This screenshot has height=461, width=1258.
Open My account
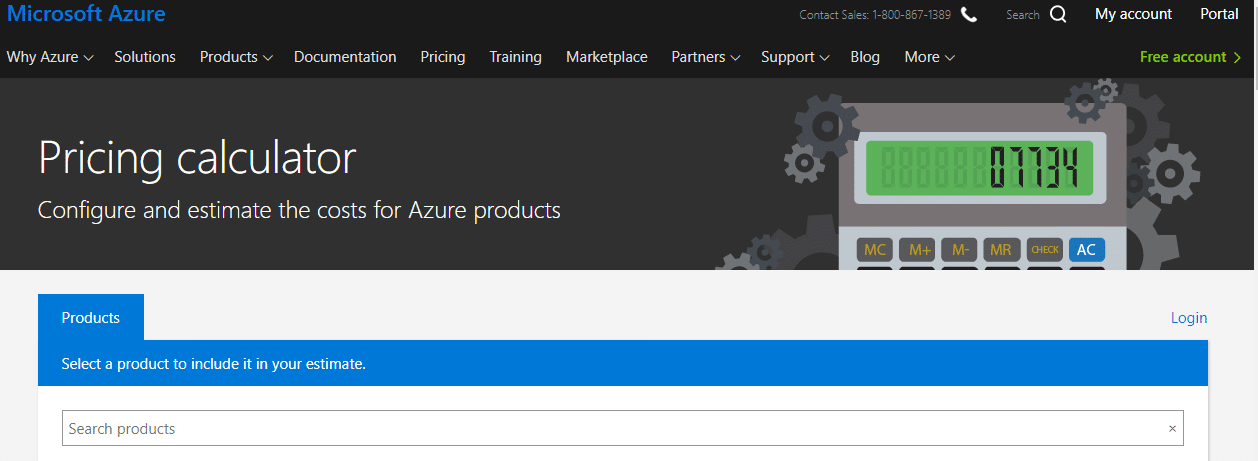click(1133, 14)
